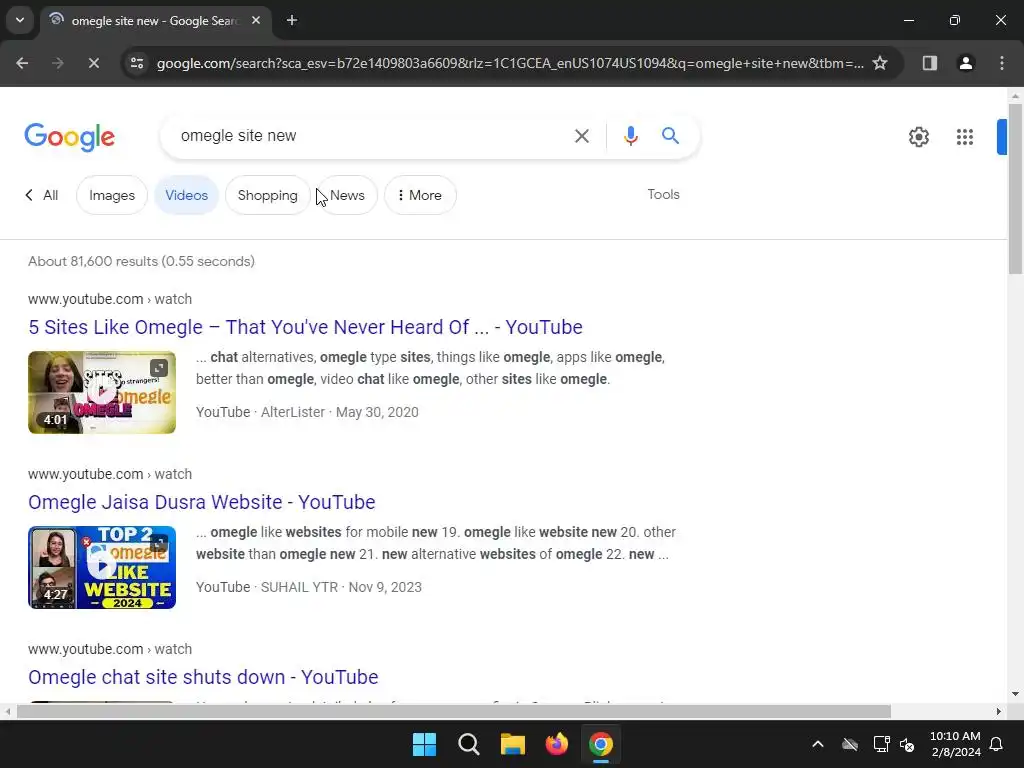Go to the Google homepage logo
Image resolution: width=1024 pixels, height=768 pixels.
point(69,137)
